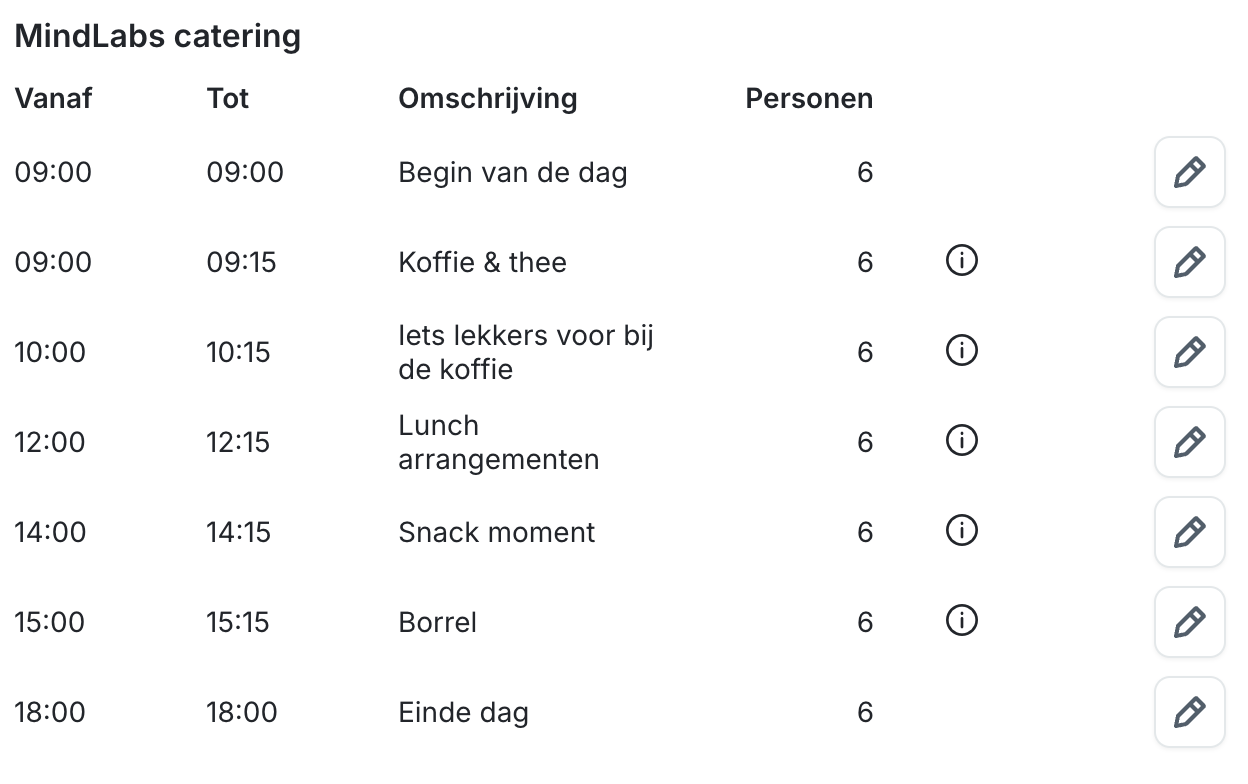
Task: Open edit for Lunch arrangementen
Action: point(1189,442)
